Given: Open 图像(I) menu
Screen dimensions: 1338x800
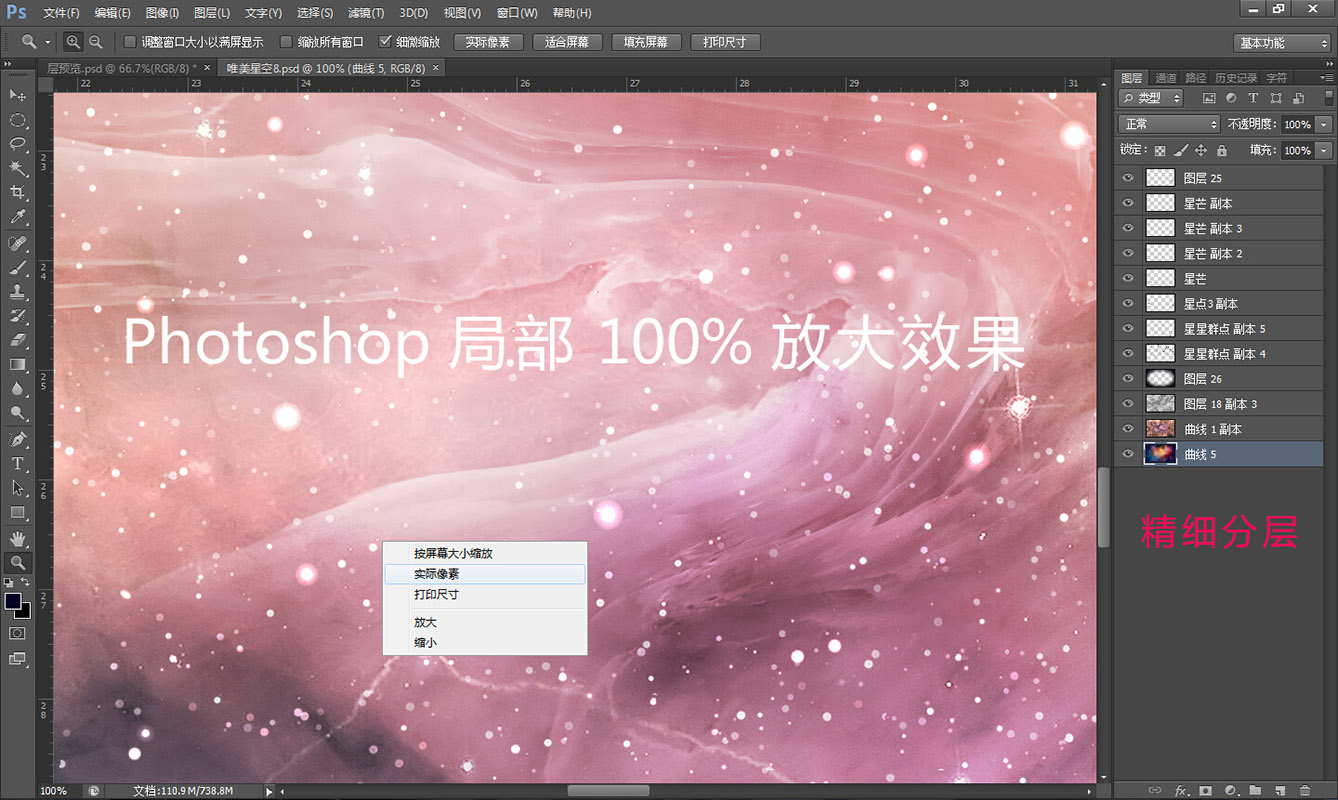Looking at the screenshot, I should [162, 13].
